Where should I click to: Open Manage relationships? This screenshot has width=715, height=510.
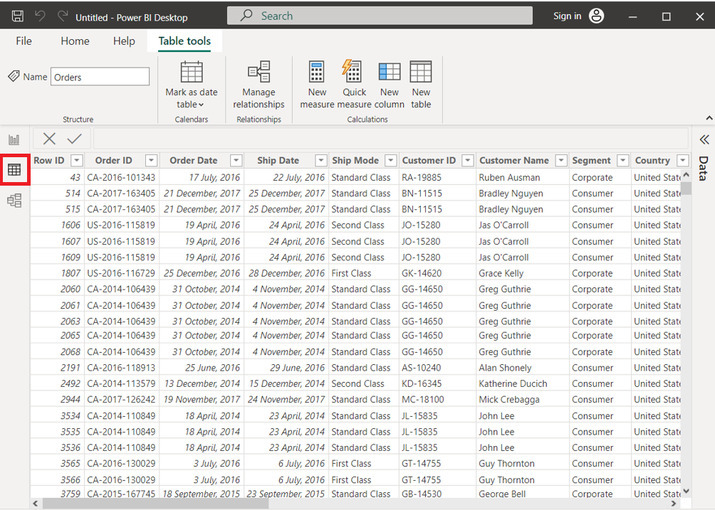[x=259, y=72]
